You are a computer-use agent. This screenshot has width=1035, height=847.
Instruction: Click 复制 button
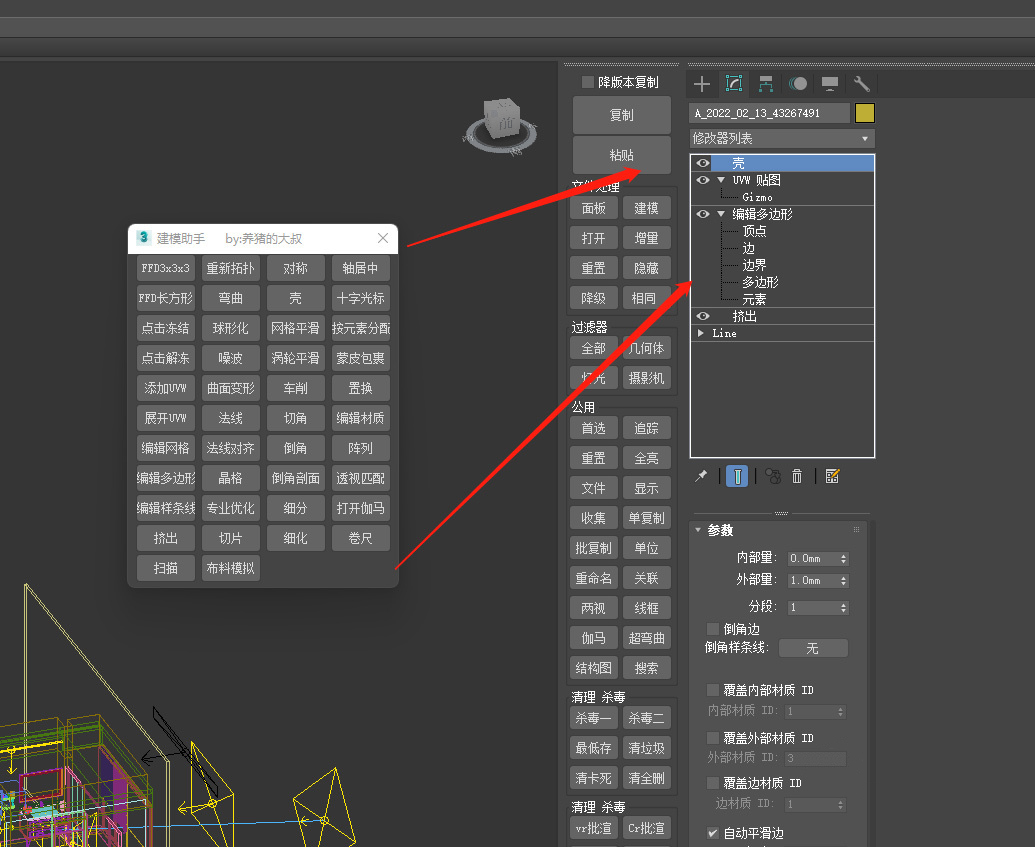point(621,115)
